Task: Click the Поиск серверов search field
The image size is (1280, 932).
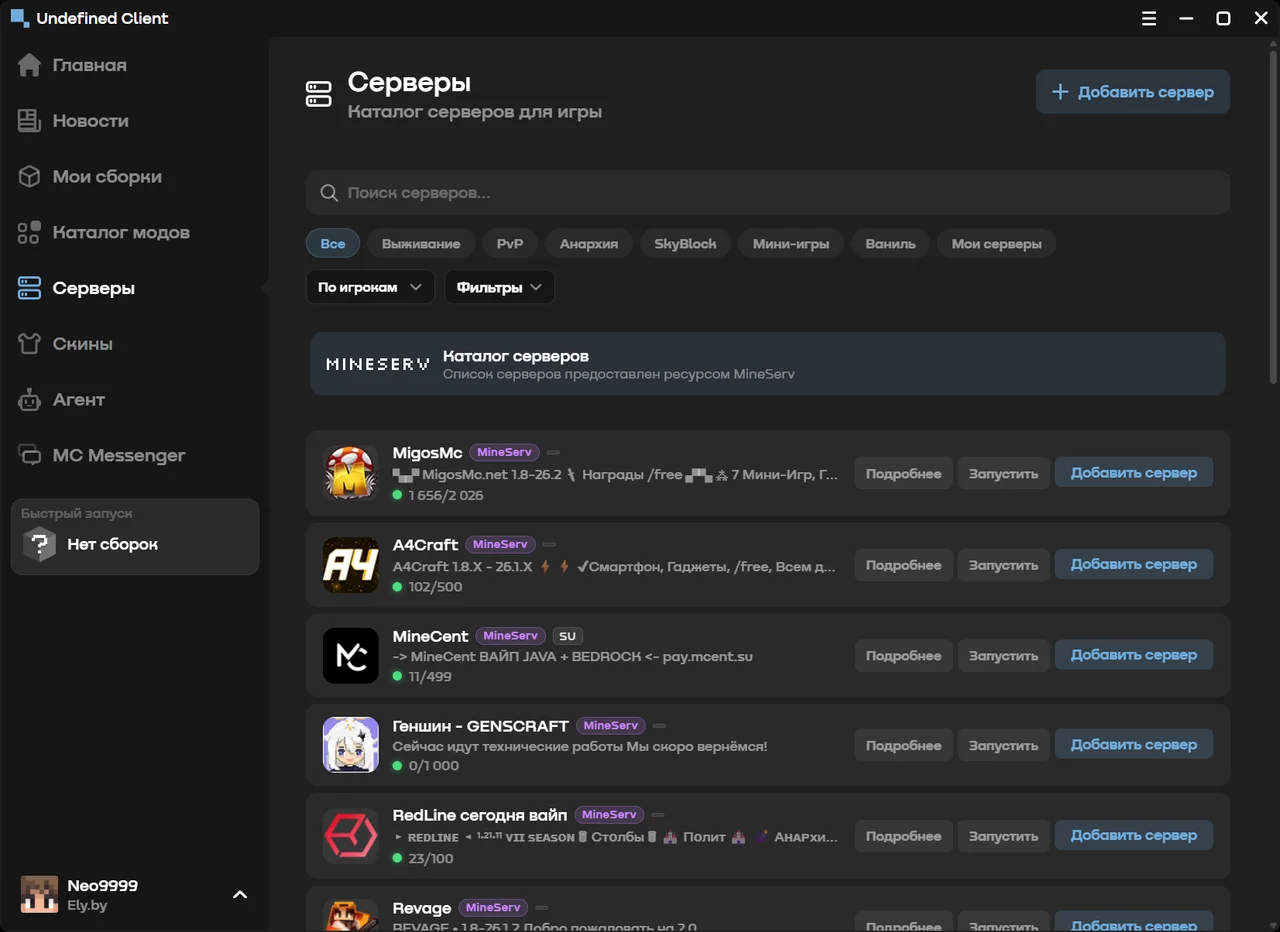Action: click(x=767, y=192)
